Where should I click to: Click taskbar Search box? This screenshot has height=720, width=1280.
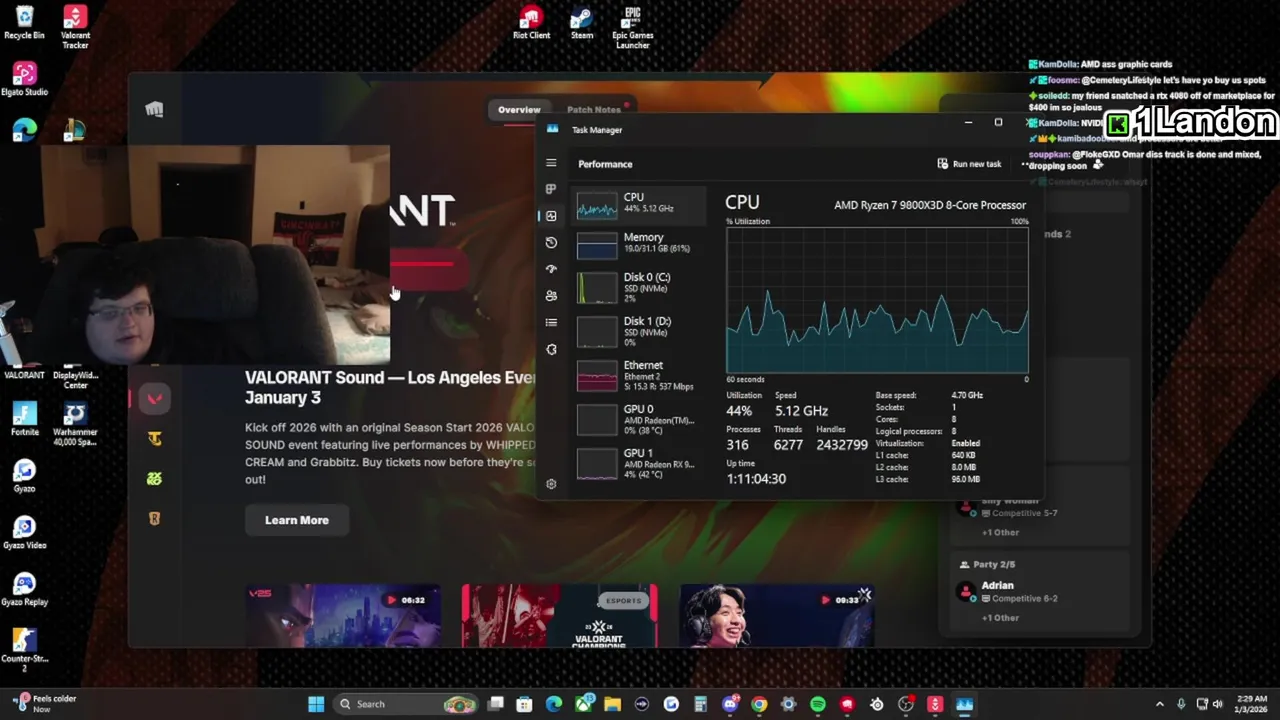click(x=407, y=704)
